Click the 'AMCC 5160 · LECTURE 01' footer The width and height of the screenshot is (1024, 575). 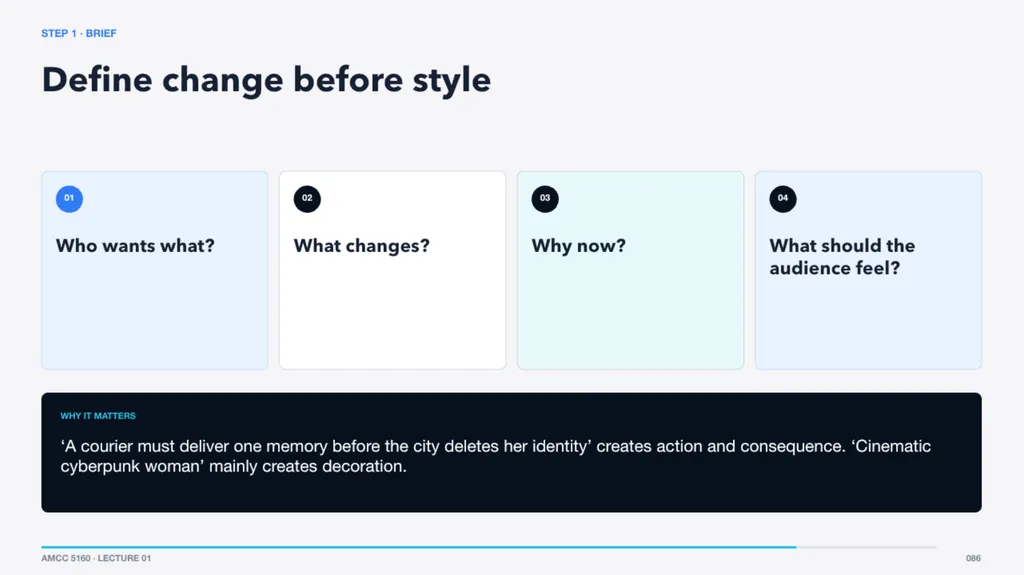coord(96,558)
